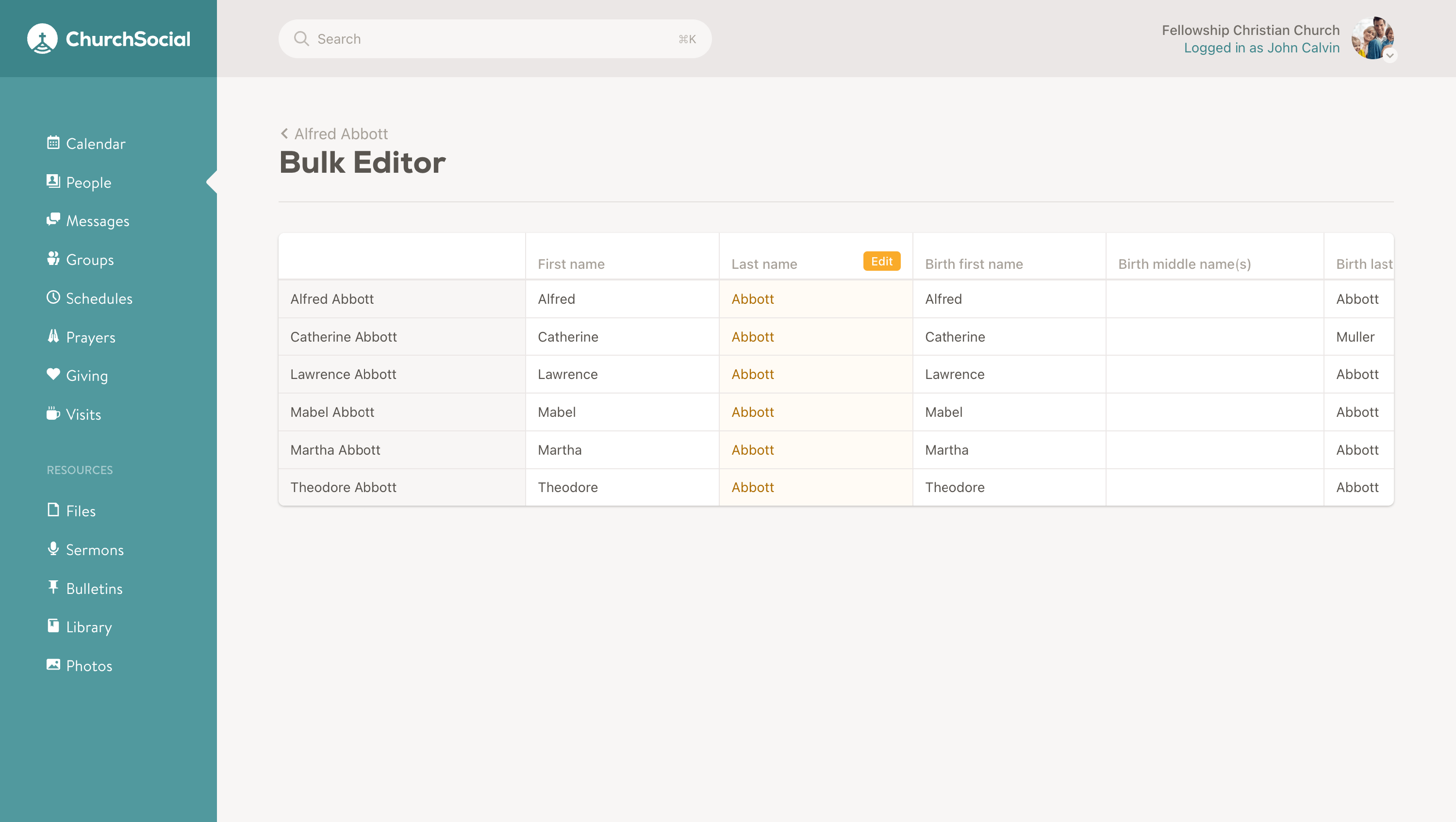Viewport: 1456px width, 822px height.
Task: Click Last name column header
Action: point(764,264)
